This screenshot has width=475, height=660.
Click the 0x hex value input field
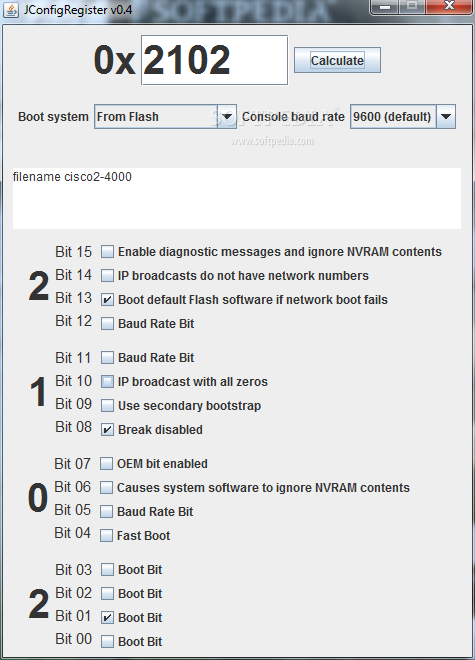pos(215,60)
